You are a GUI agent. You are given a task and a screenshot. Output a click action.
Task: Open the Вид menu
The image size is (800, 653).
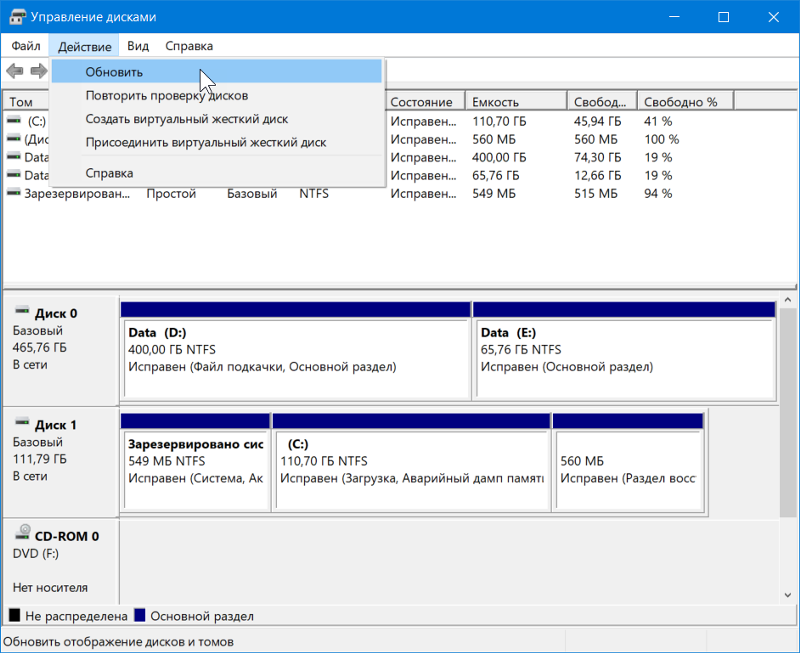tap(138, 46)
